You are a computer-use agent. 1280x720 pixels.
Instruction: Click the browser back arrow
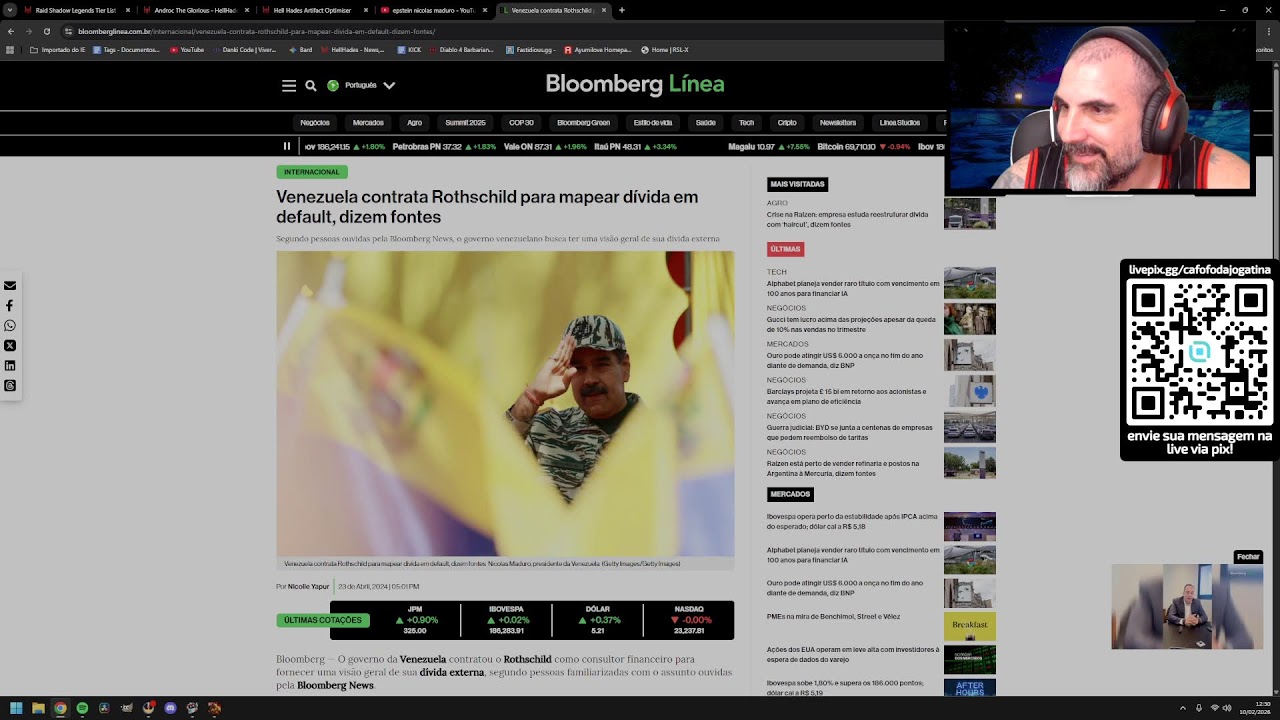[x=11, y=31]
